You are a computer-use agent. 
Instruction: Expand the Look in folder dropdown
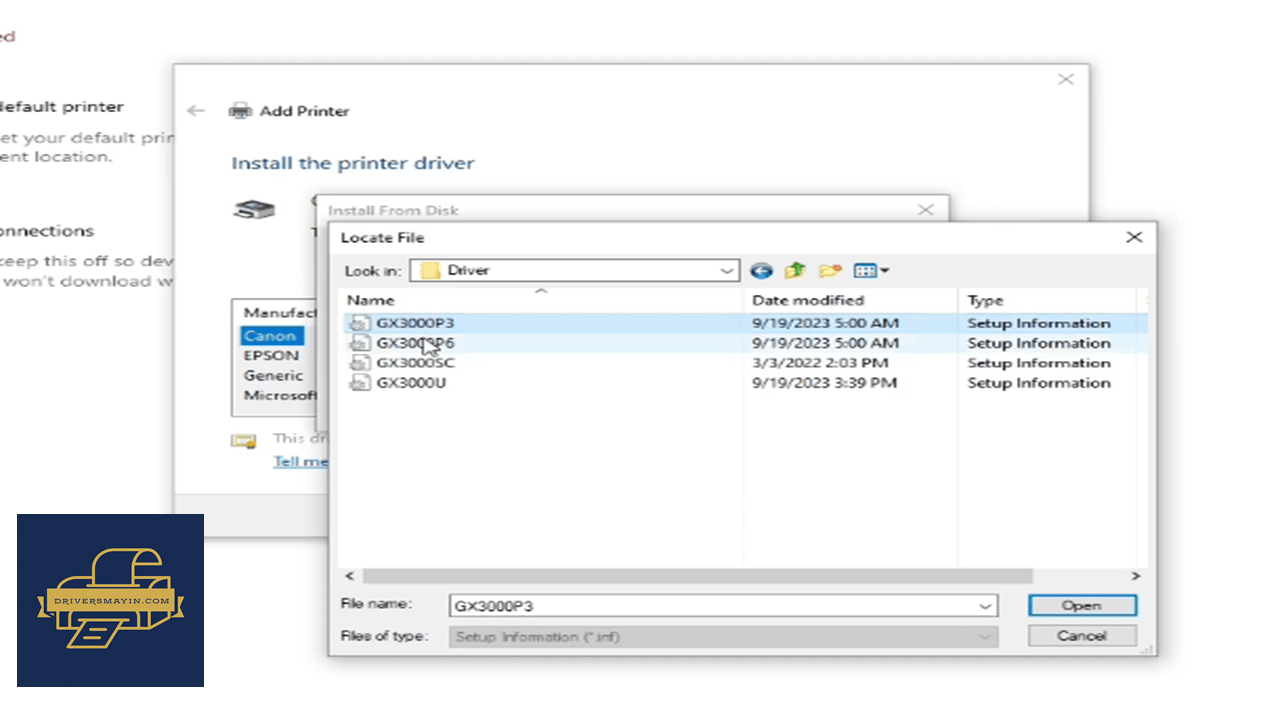[x=727, y=270]
